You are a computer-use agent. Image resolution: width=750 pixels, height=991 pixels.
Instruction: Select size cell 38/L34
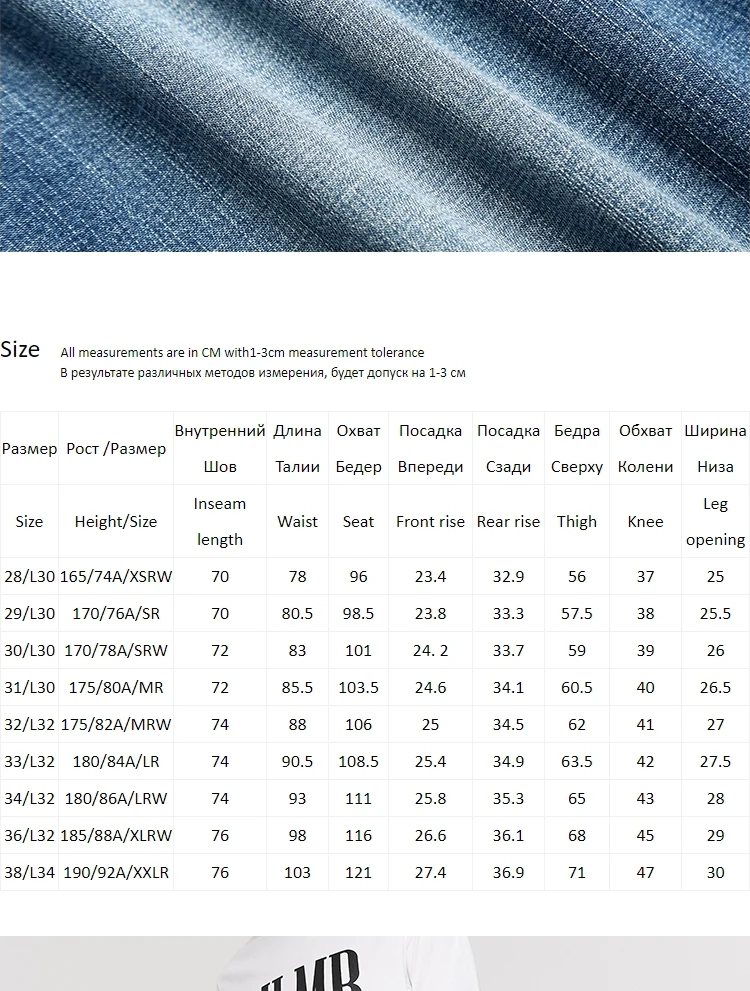29,872
